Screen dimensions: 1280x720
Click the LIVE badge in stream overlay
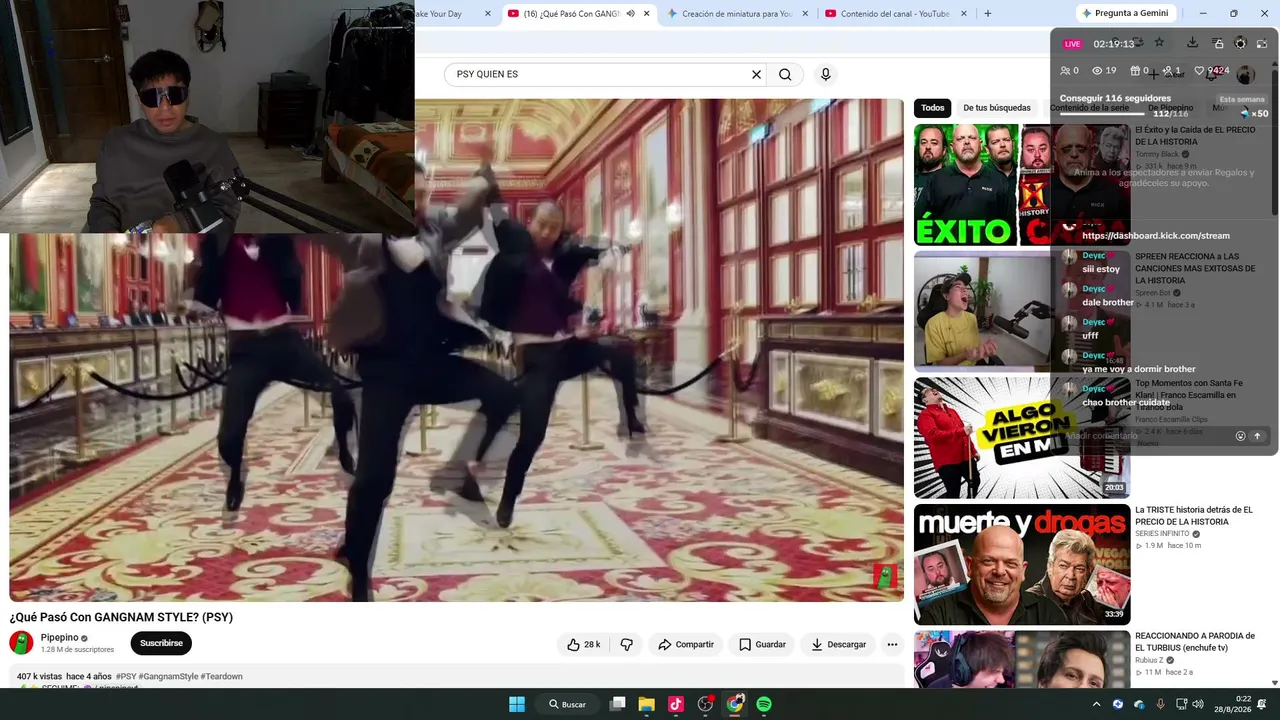pos(1072,44)
